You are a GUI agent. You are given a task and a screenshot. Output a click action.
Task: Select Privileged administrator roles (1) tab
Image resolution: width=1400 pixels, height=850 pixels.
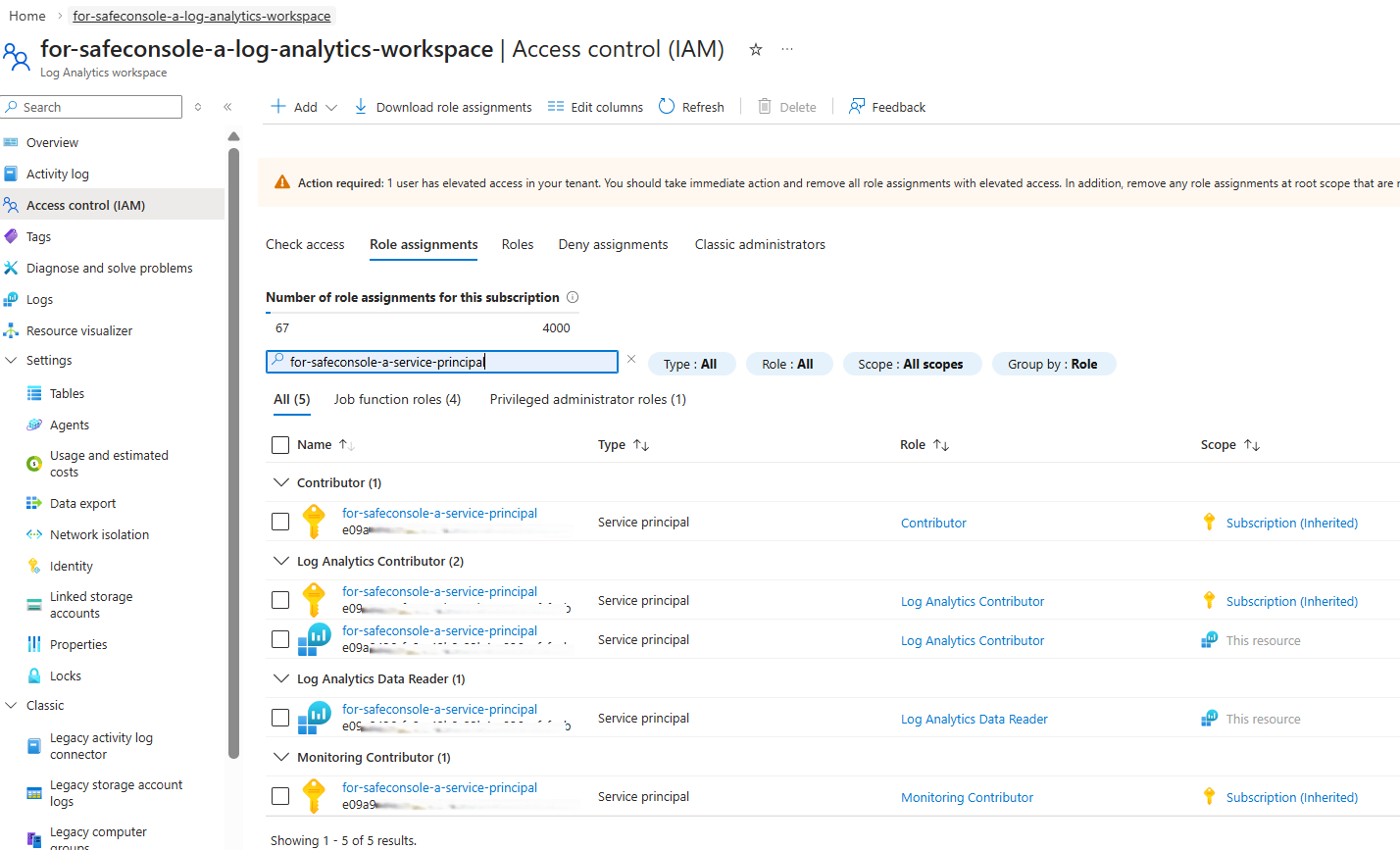pos(588,399)
